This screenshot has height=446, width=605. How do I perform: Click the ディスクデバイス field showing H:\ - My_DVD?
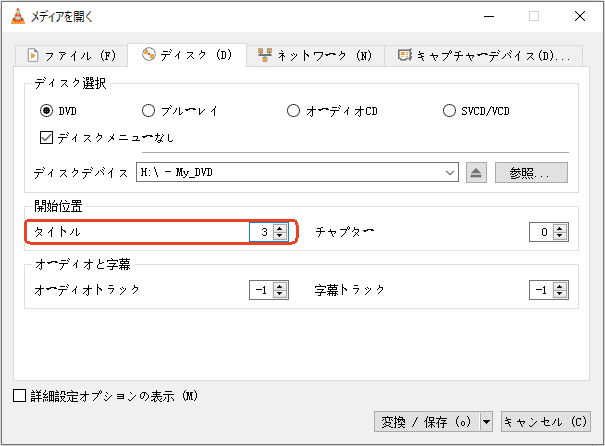[297, 172]
